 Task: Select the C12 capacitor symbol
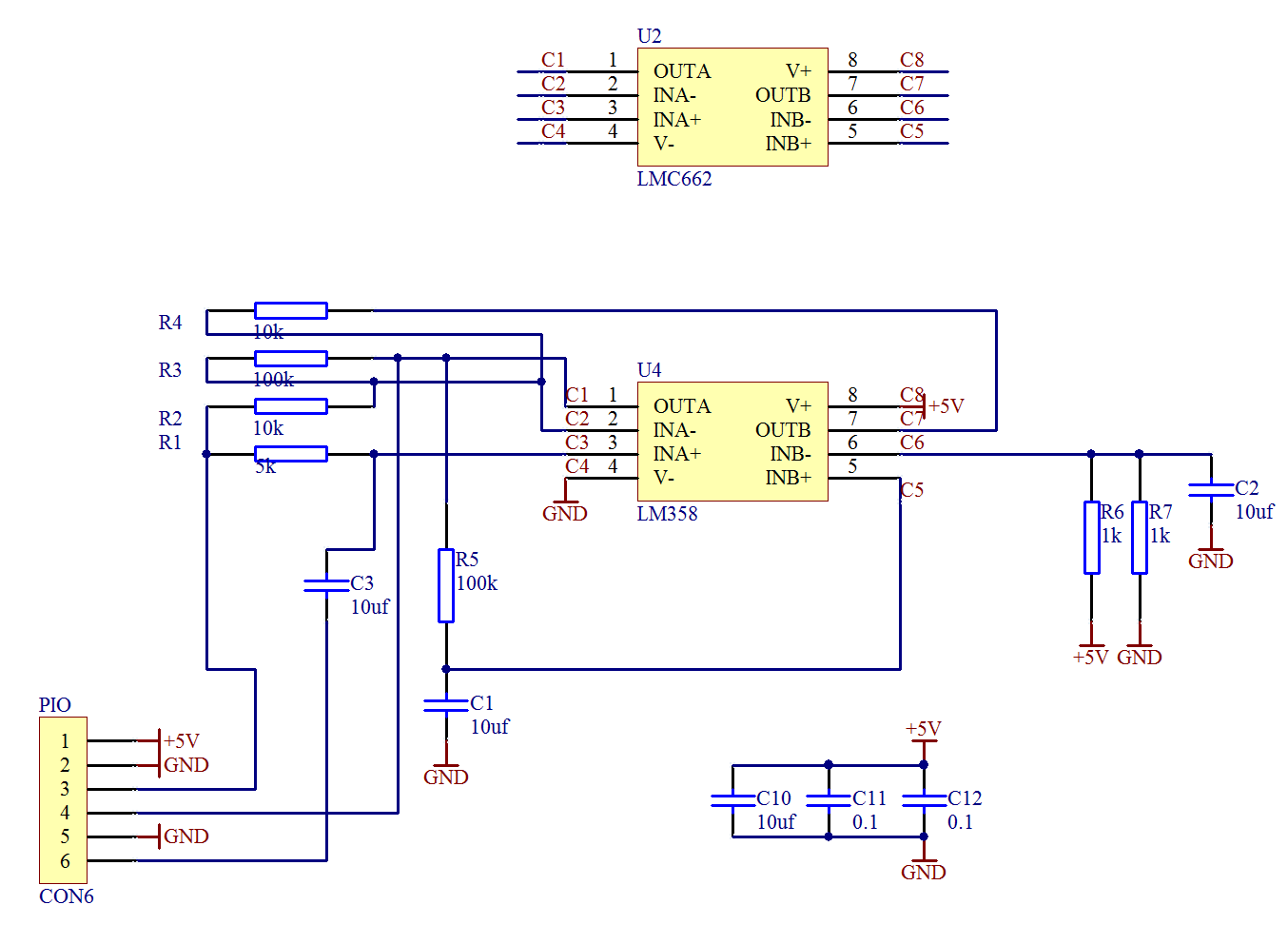click(924, 800)
